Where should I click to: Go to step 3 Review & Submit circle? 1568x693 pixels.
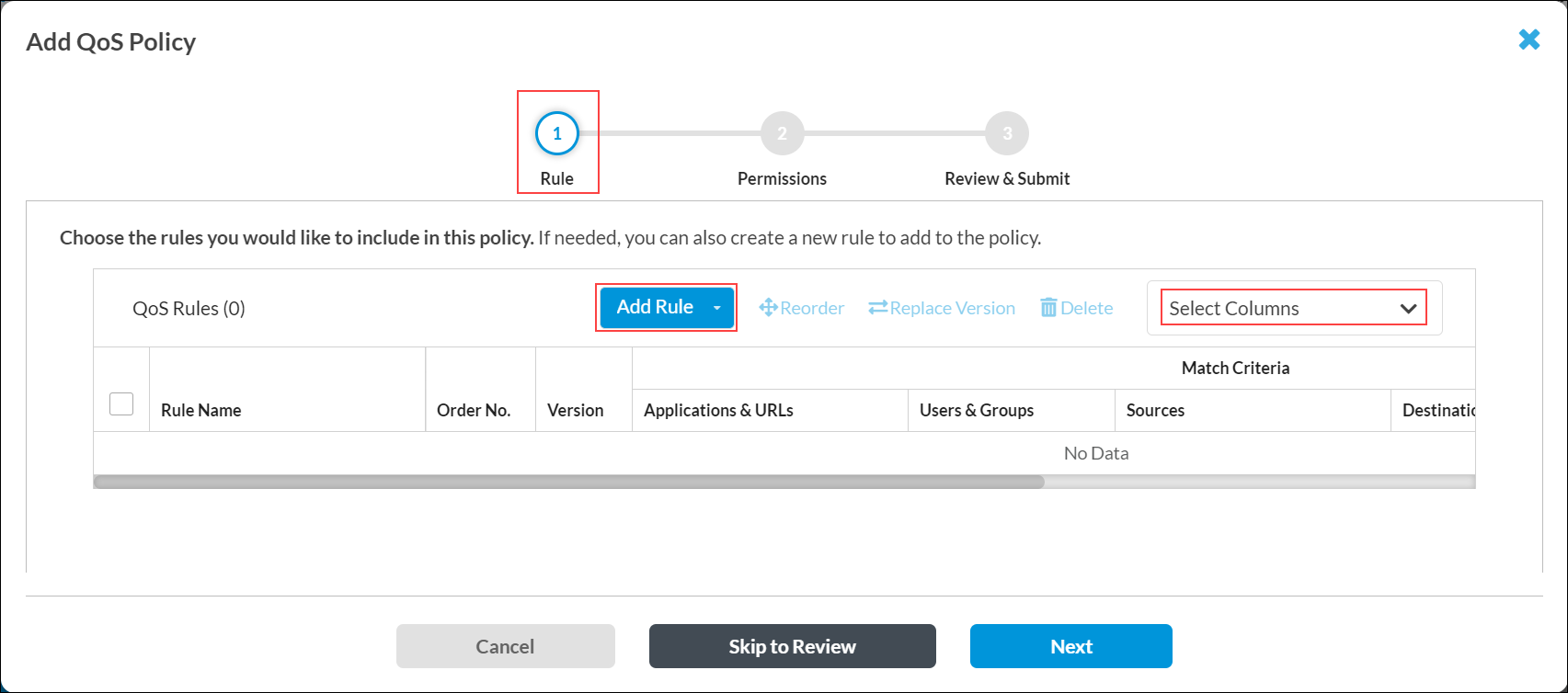(1006, 134)
